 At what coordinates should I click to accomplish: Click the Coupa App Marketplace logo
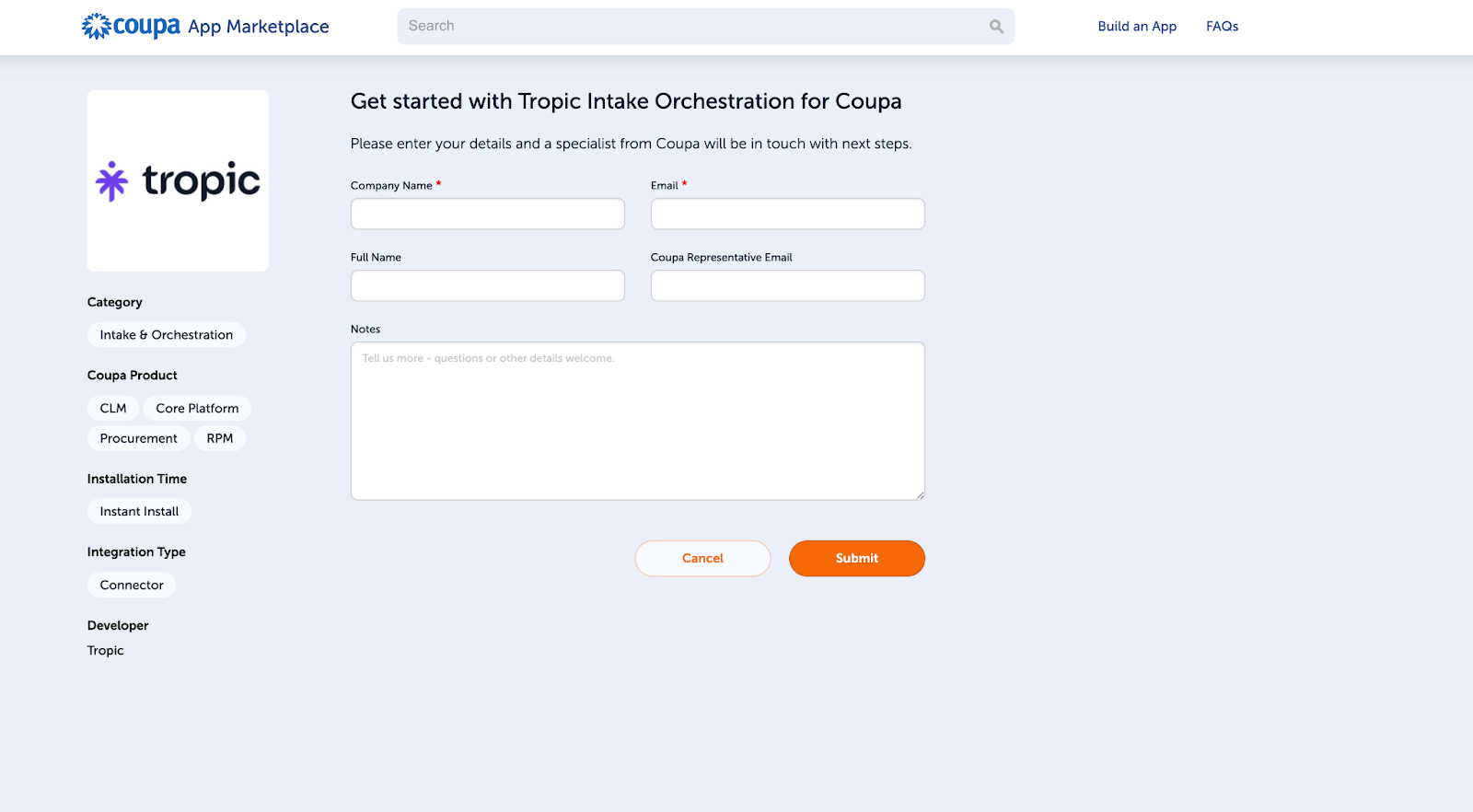pyautogui.click(x=205, y=27)
